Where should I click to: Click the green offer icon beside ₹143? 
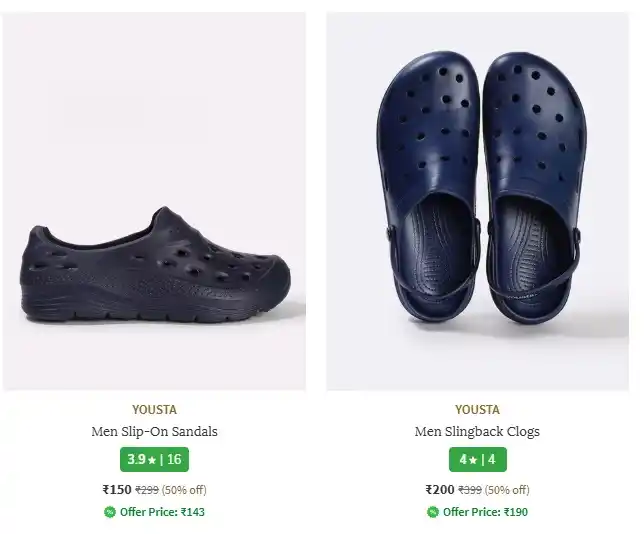tap(110, 512)
